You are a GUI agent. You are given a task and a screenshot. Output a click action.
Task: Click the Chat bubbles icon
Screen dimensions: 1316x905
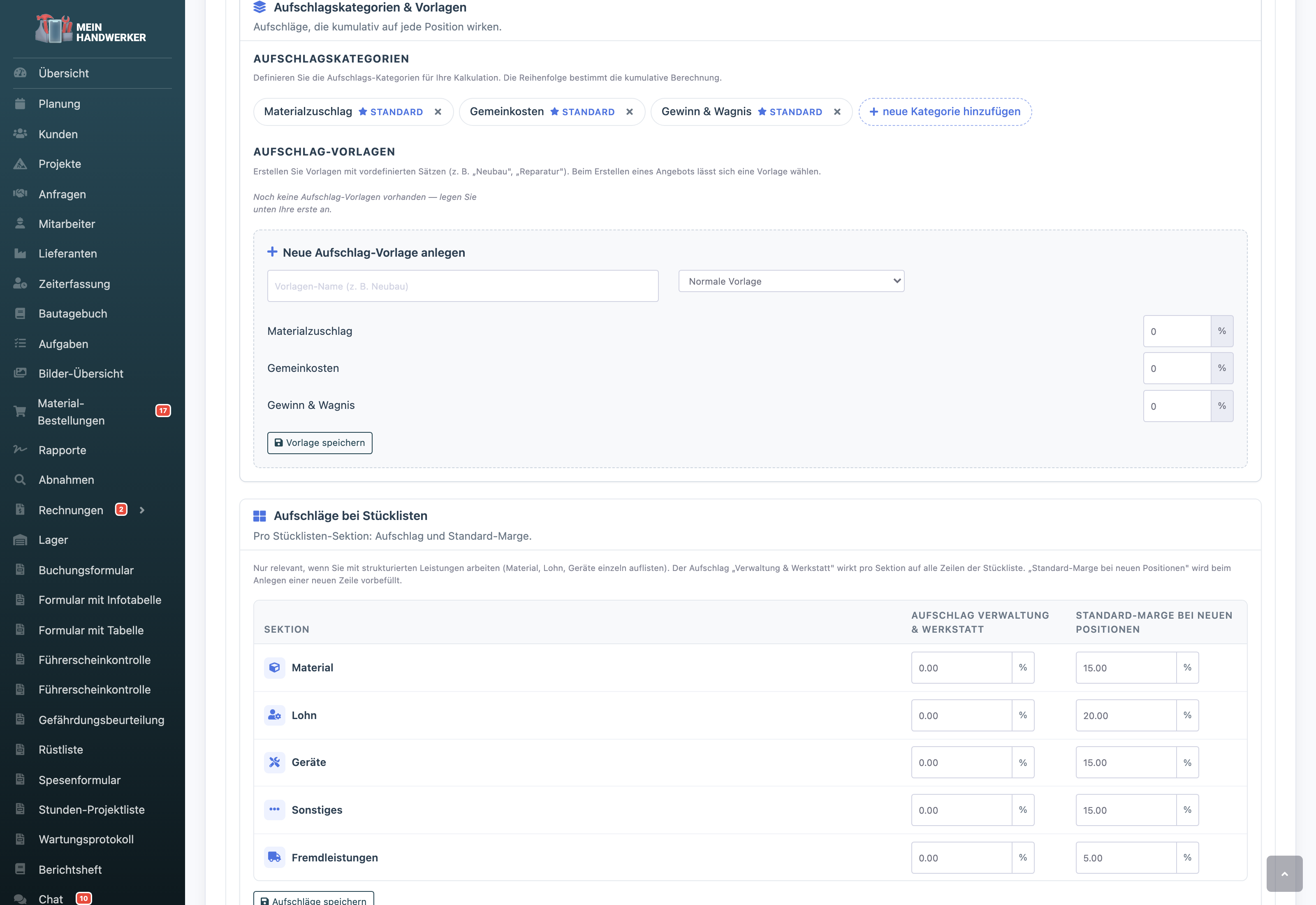[21, 899]
